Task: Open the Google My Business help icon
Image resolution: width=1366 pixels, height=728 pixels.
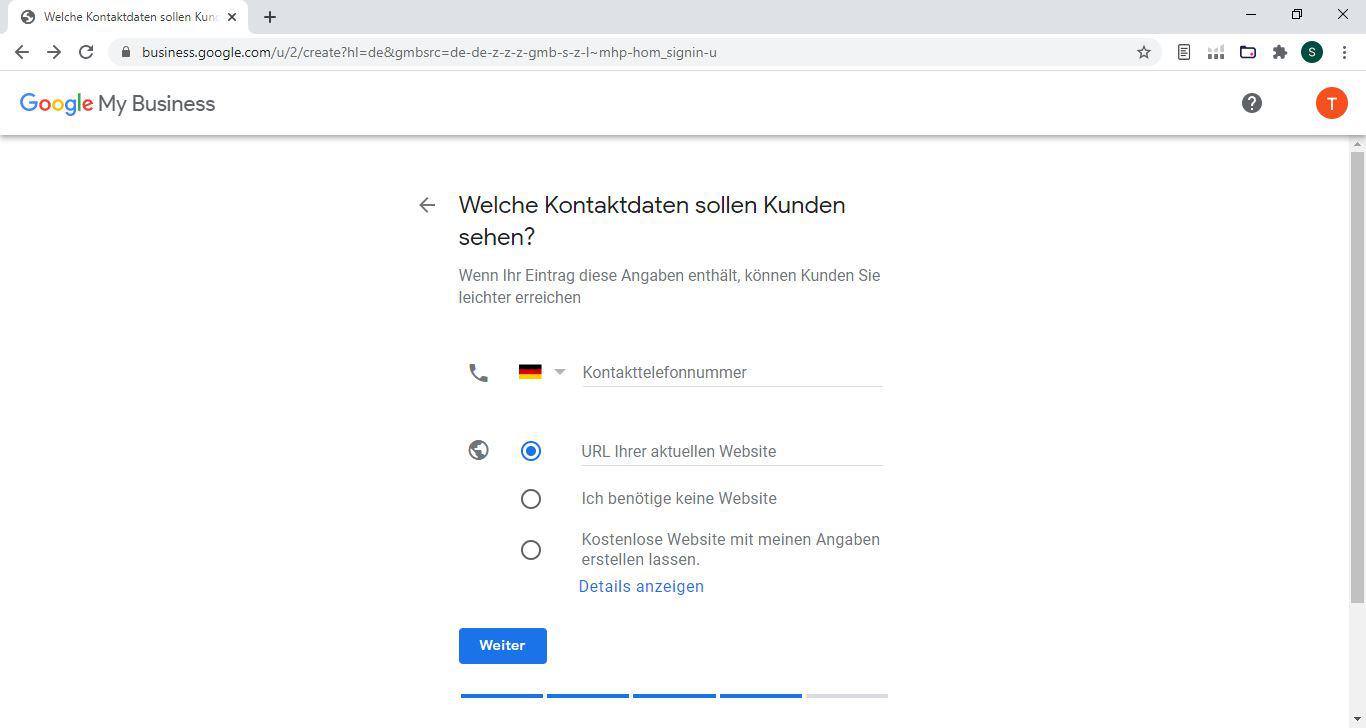Action: pyautogui.click(x=1251, y=103)
